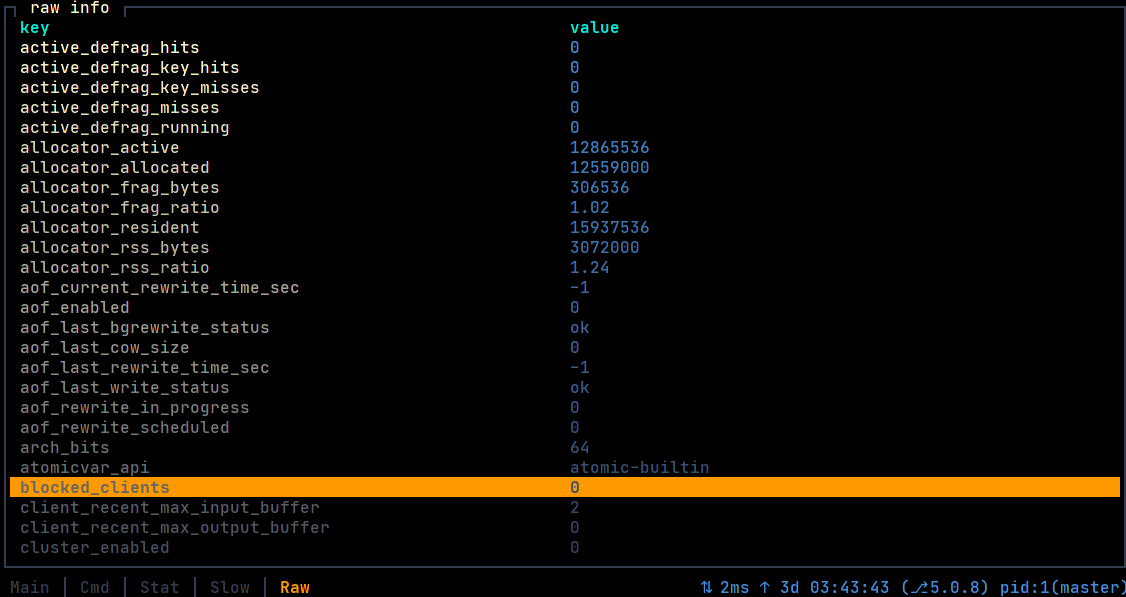The height and width of the screenshot is (597, 1126).
Task: Select the cluster_enabled row
Action: 565,548
